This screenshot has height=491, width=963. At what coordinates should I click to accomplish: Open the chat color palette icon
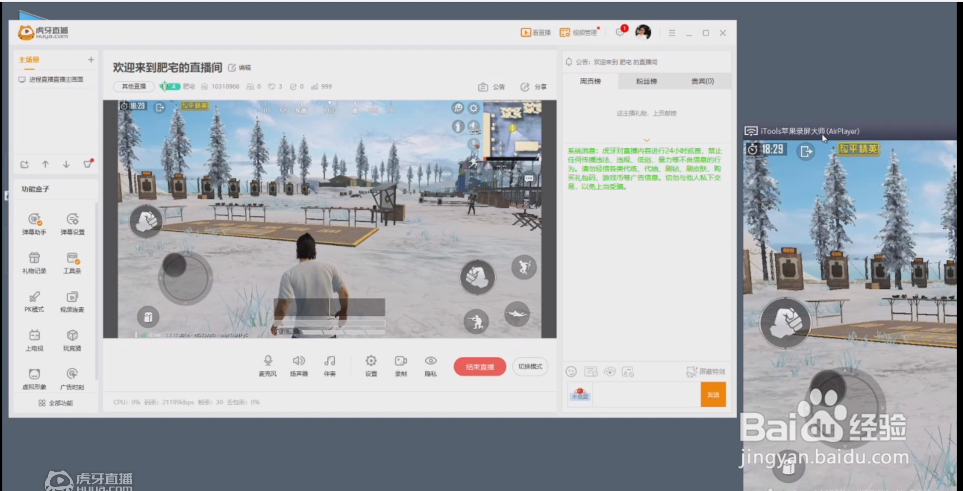pyautogui.click(x=610, y=371)
